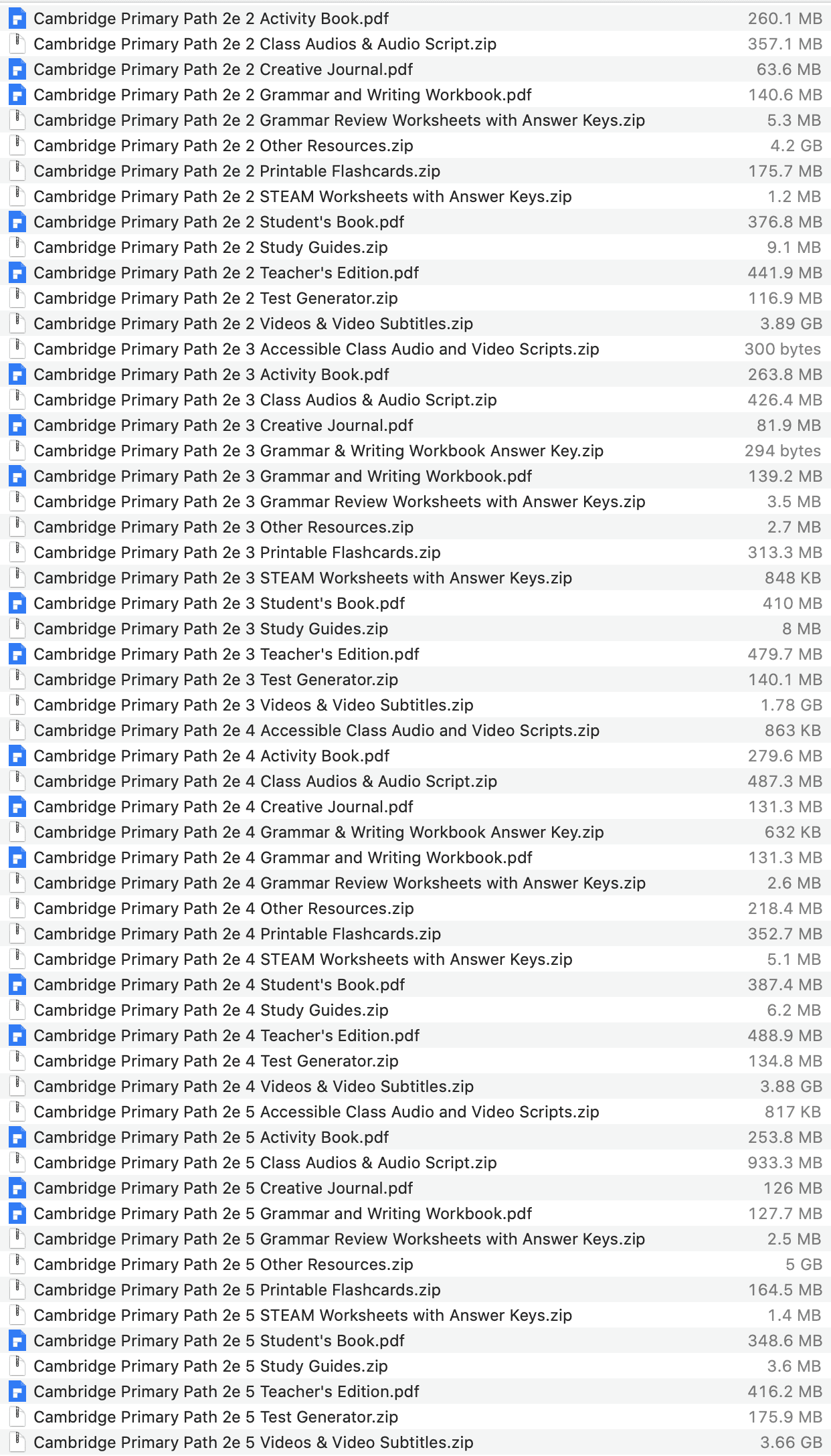Select 3 Grammar Review Worksheets with Answer Keys.zip
Screen dimensions: 831x1456
click(415, 502)
